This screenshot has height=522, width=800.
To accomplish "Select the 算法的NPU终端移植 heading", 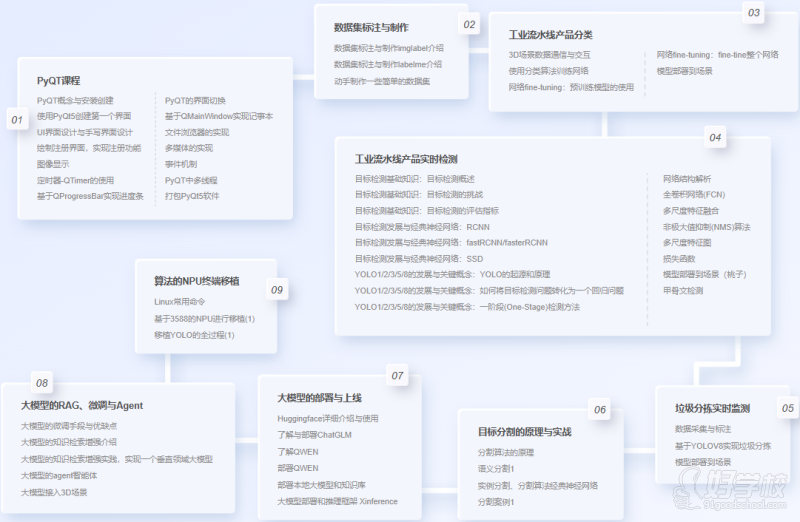I will [x=196, y=281].
